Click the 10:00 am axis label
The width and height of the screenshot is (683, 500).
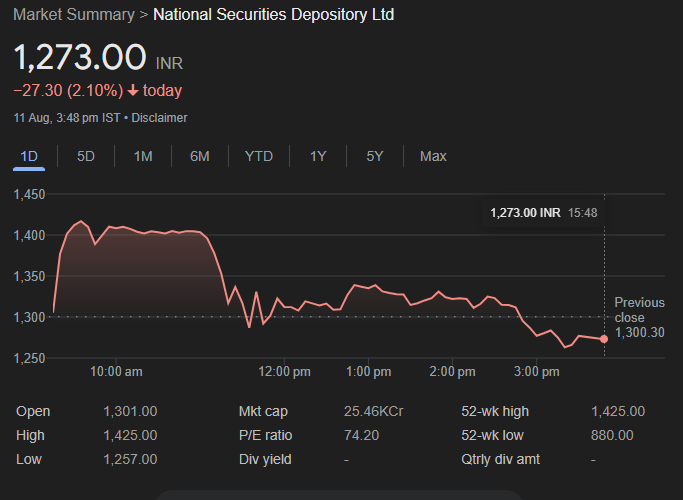coord(116,372)
